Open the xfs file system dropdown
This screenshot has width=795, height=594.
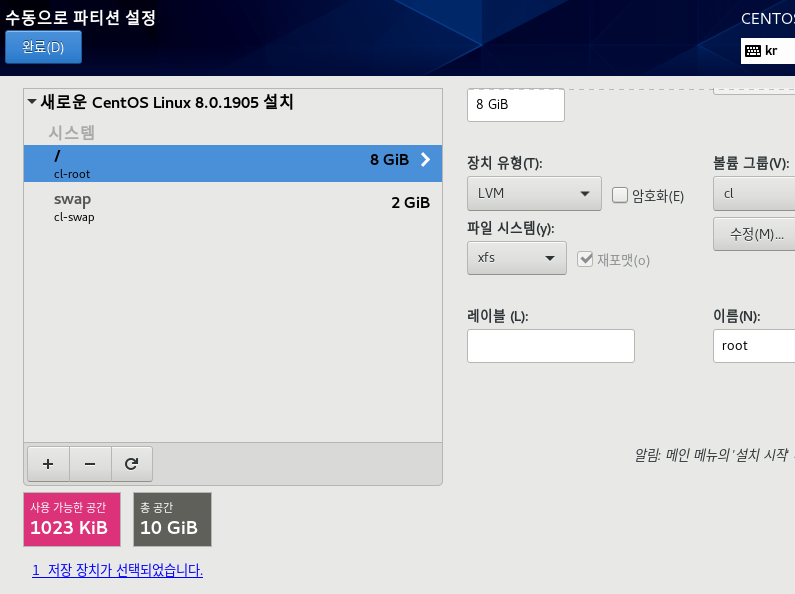pyautogui.click(x=517, y=258)
